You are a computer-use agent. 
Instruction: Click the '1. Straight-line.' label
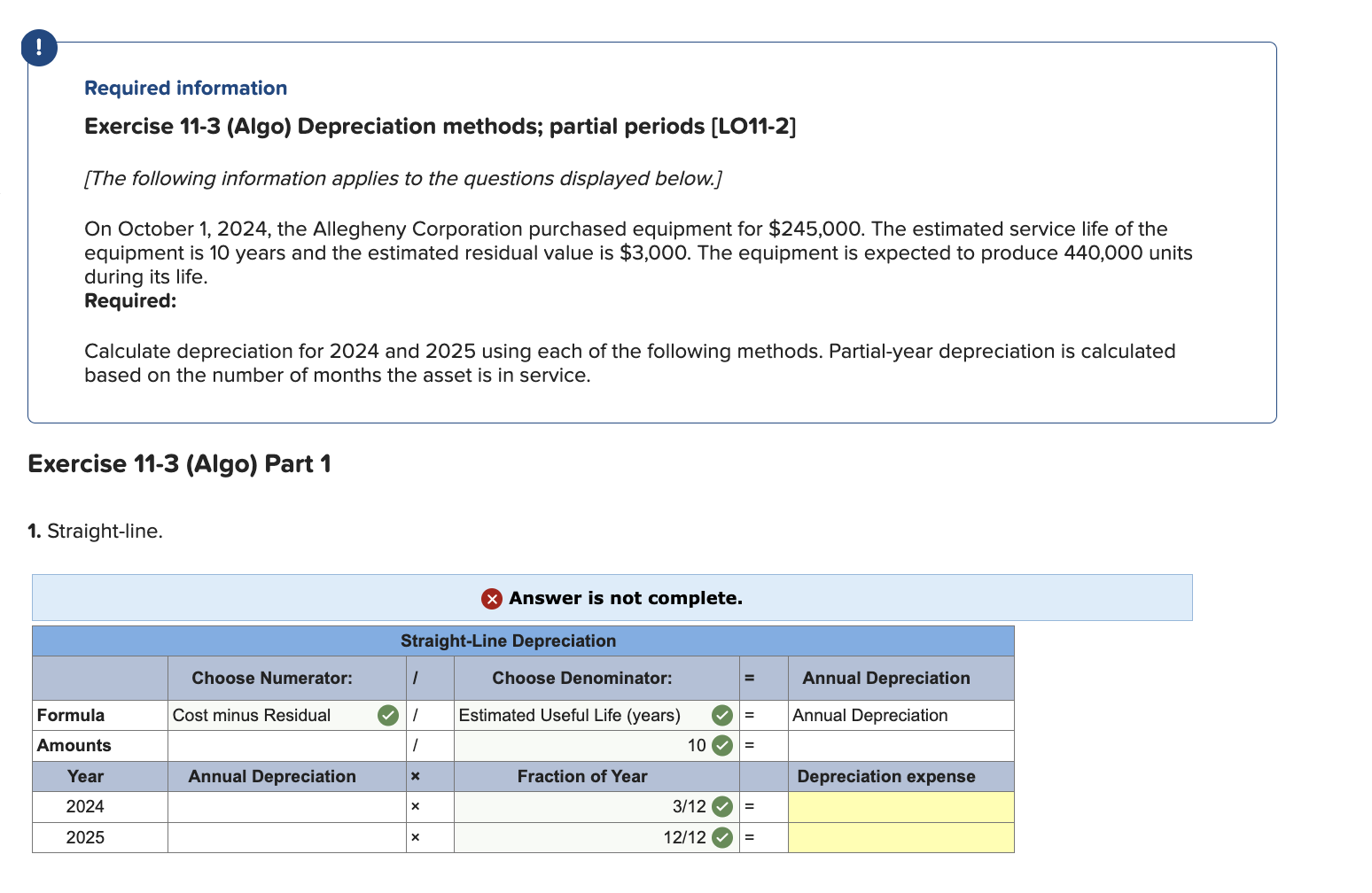coord(95,532)
